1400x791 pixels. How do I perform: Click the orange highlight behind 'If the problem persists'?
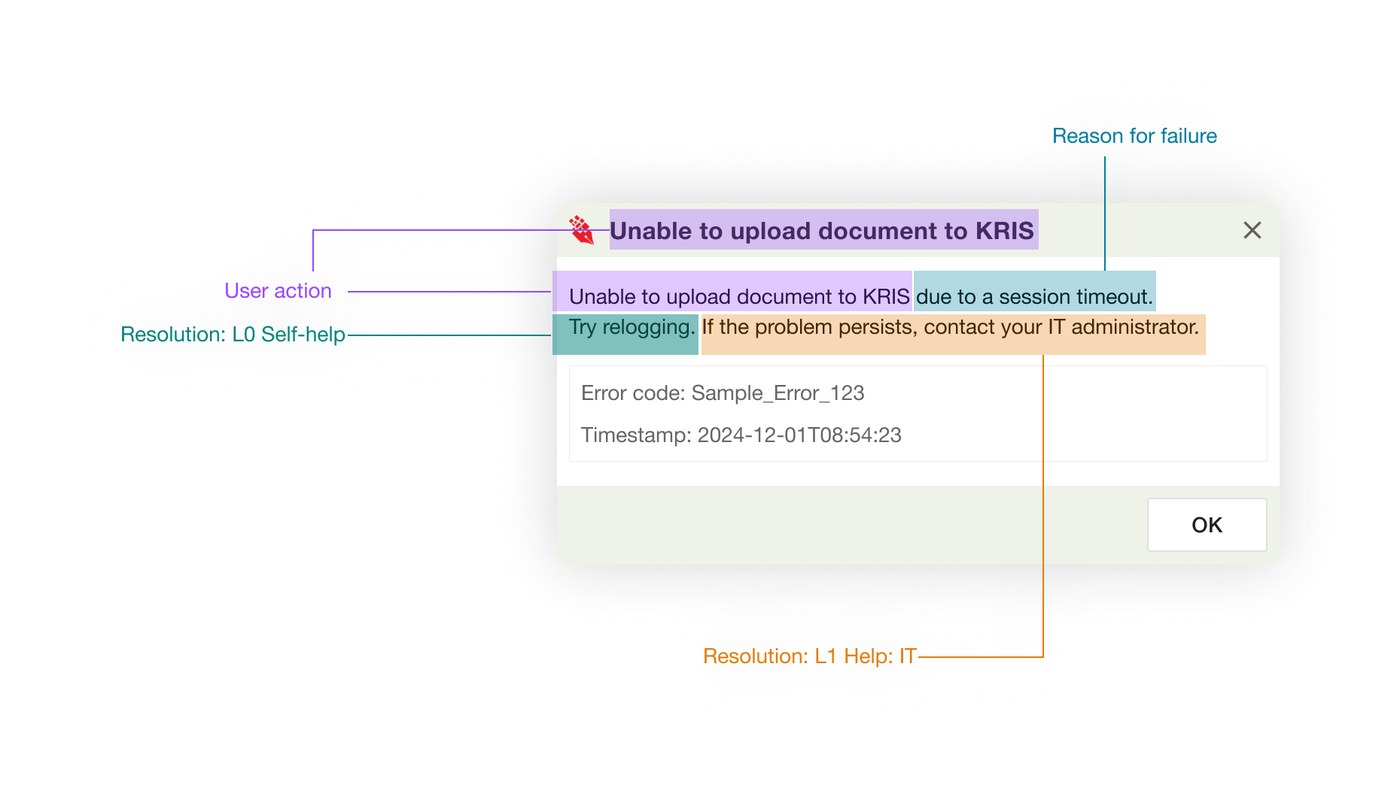click(x=953, y=335)
